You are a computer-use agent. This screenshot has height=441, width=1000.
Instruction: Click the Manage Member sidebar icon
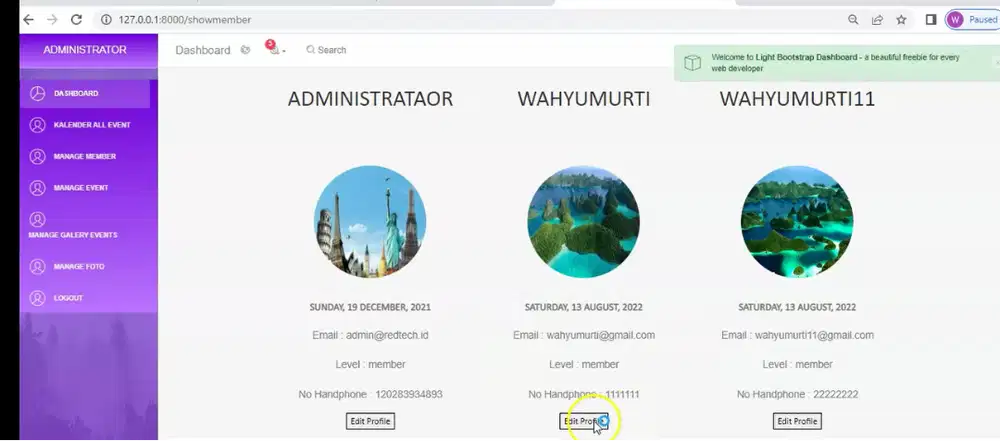38,156
